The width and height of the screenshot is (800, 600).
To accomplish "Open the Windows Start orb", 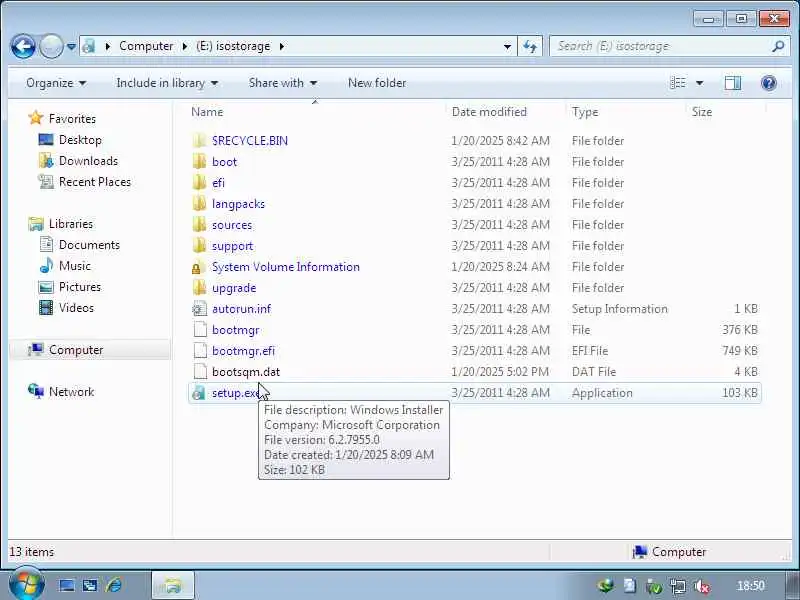I will coord(26,585).
